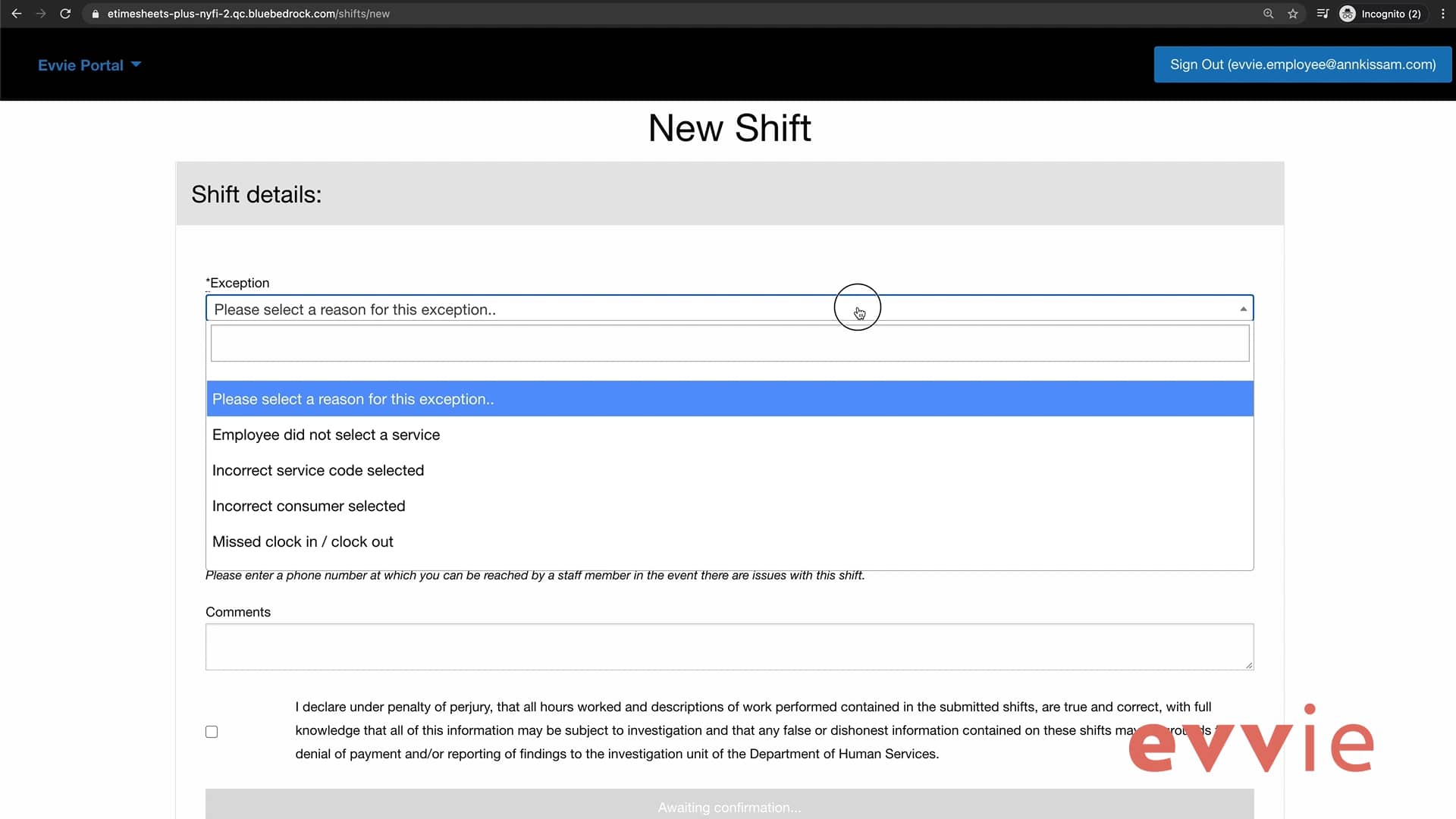Select 'Incorrect consumer selected' option
1456x819 pixels.
(309, 506)
